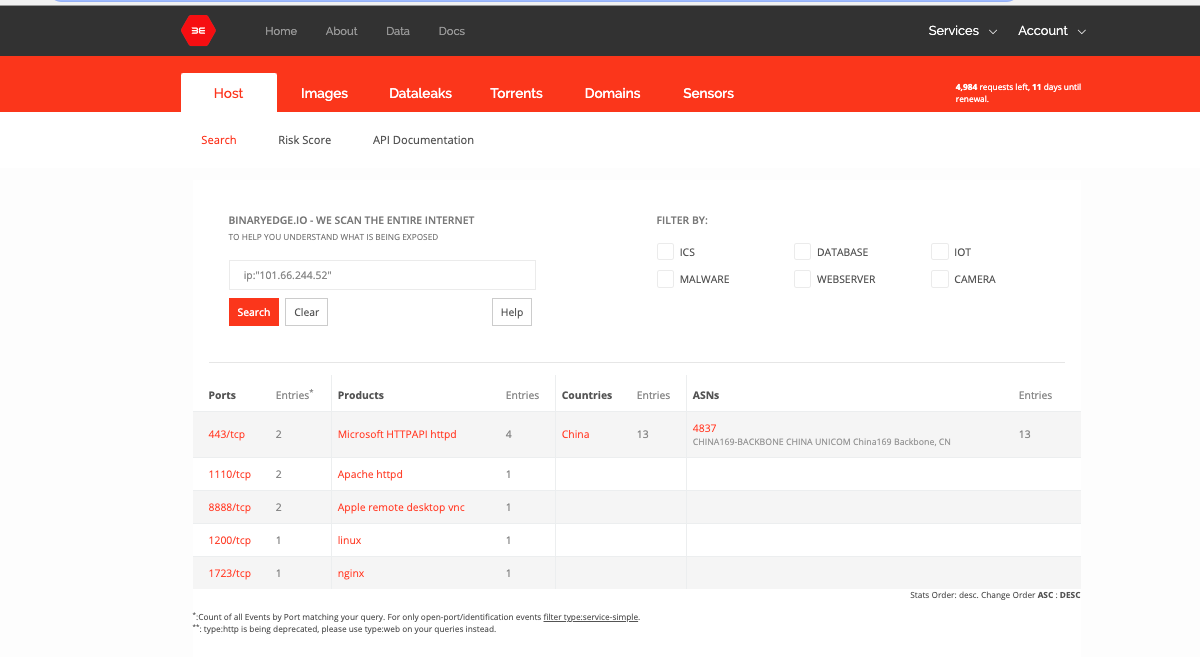The width and height of the screenshot is (1200, 657).
Task: Expand the Services dropdown
Action: (963, 31)
